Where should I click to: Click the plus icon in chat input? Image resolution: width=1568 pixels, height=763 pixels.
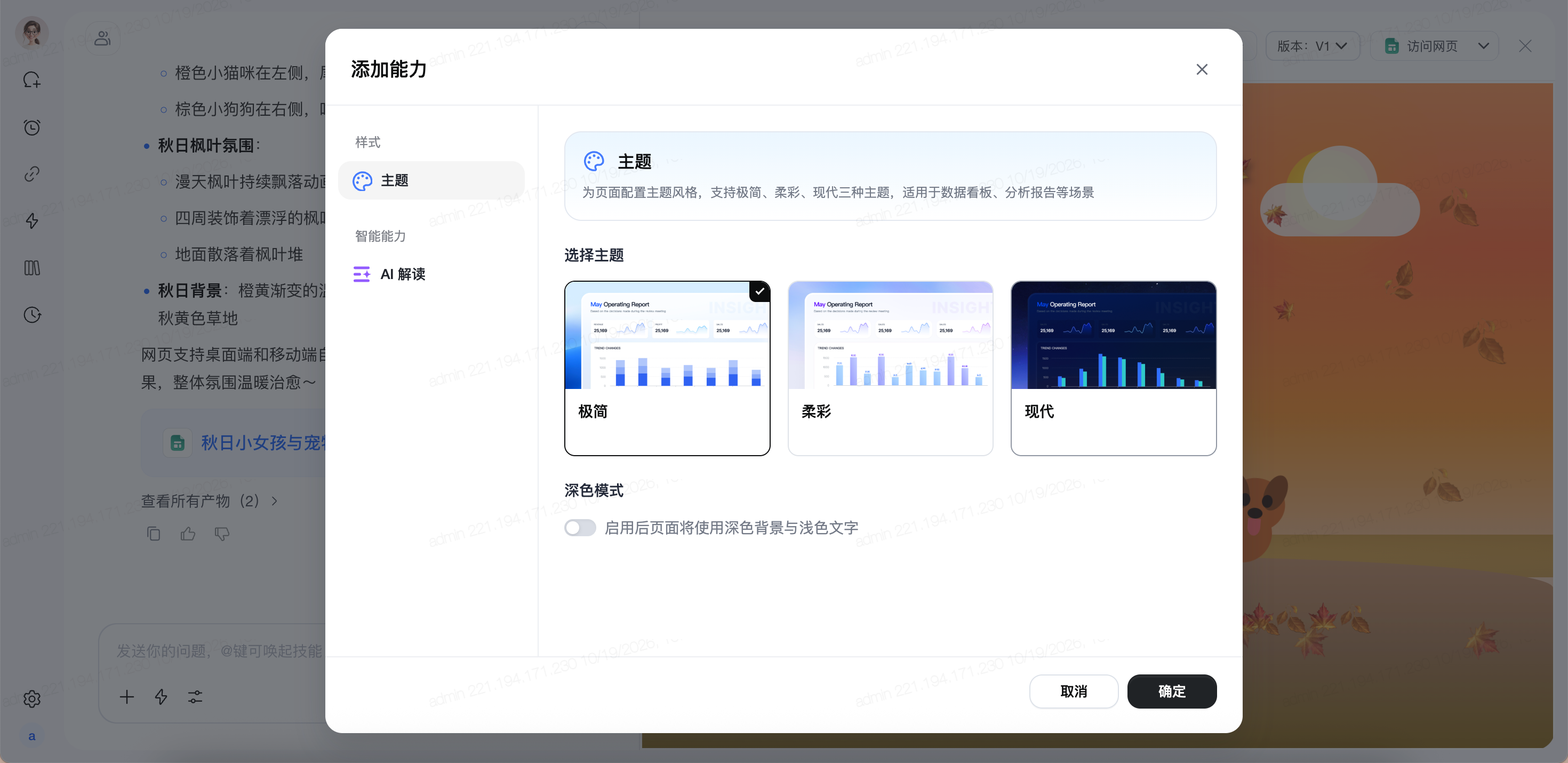[x=126, y=697]
